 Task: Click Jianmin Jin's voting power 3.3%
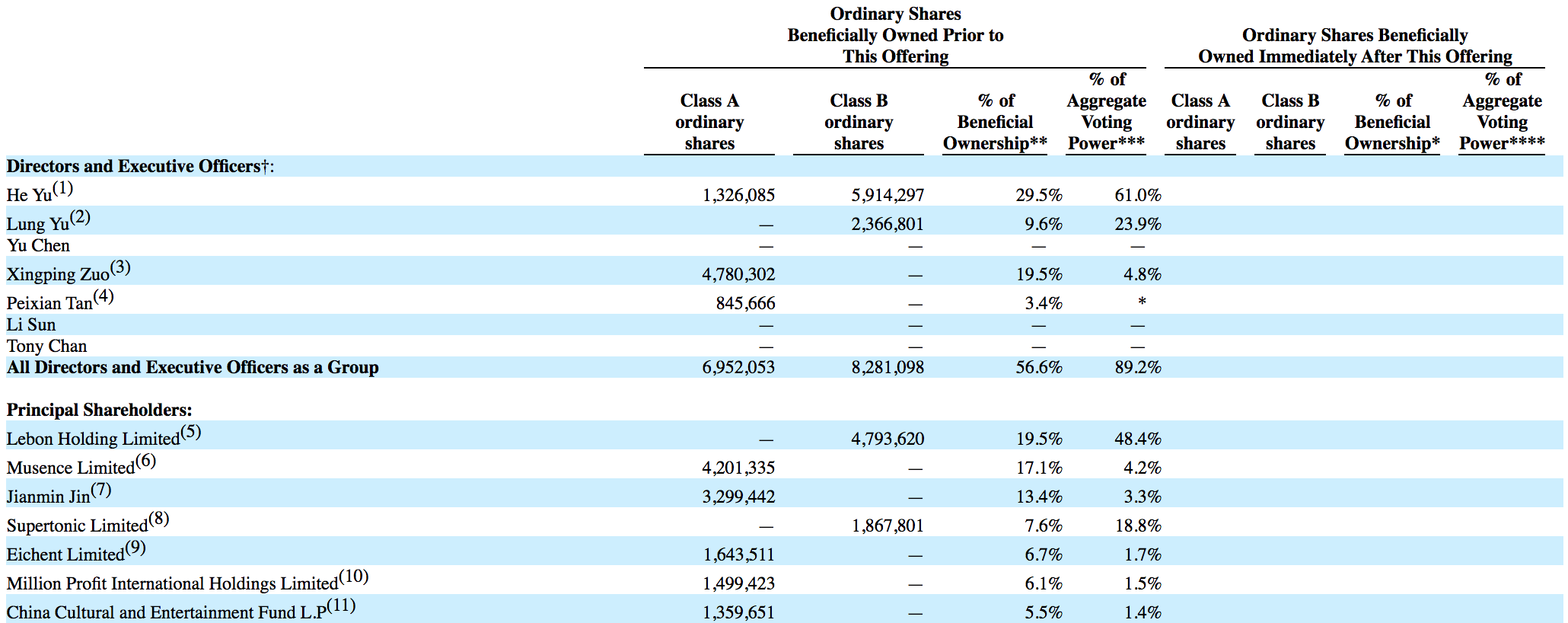pos(1143,497)
